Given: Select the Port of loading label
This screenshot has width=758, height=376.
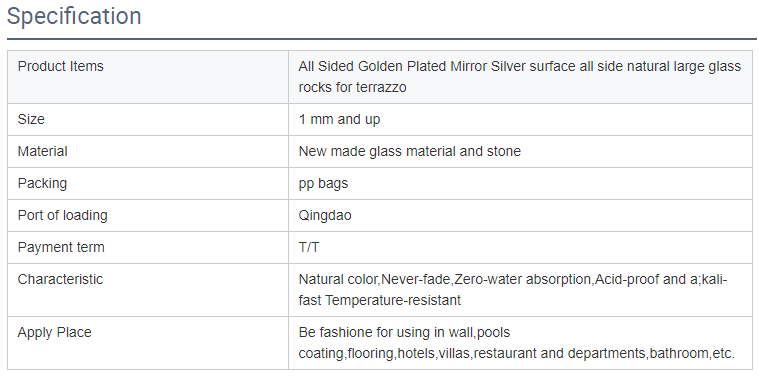Looking at the screenshot, I should click(62, 215).
